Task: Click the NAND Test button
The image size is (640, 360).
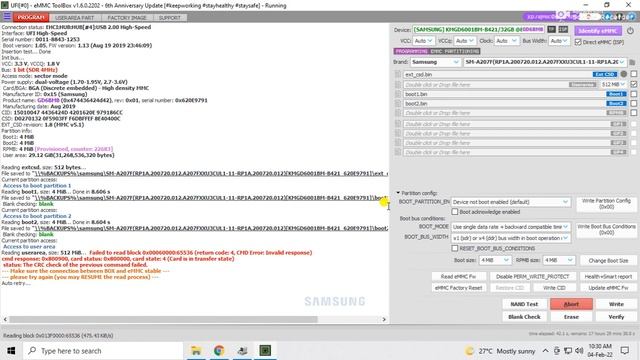Action: [x=524, y=304]
